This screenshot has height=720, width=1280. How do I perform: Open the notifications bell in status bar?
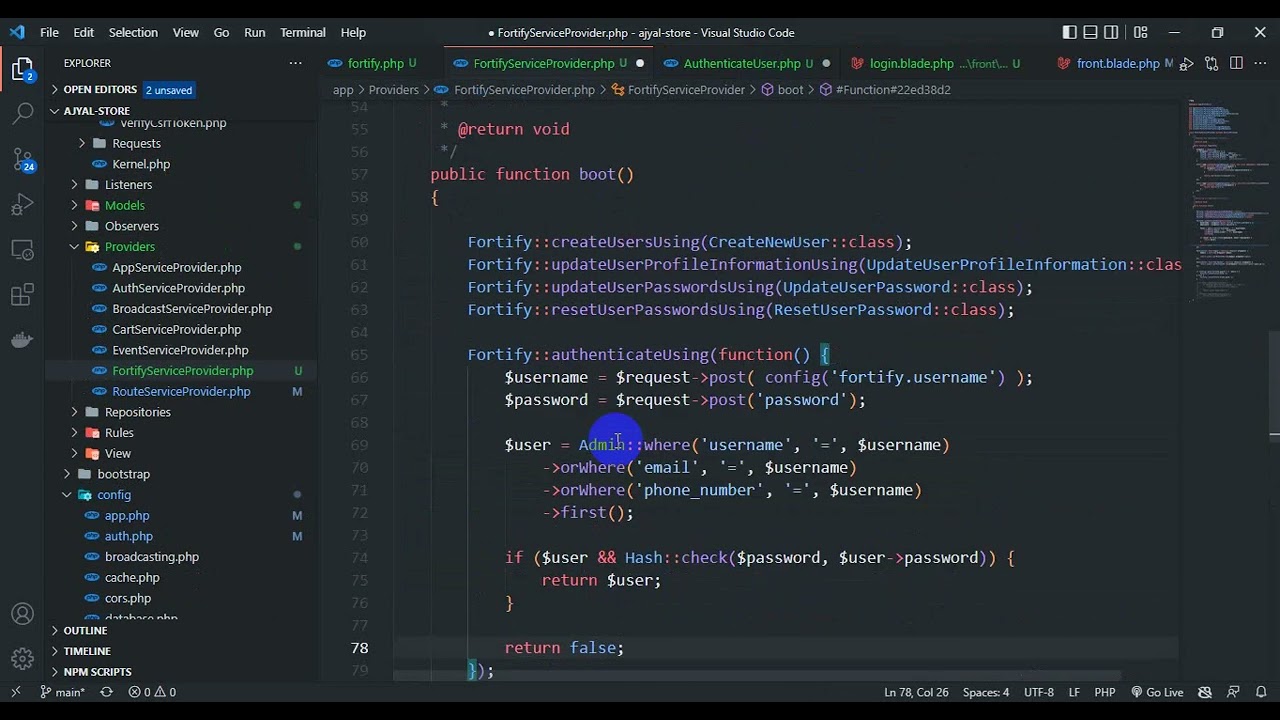[x=1260, y=692]
